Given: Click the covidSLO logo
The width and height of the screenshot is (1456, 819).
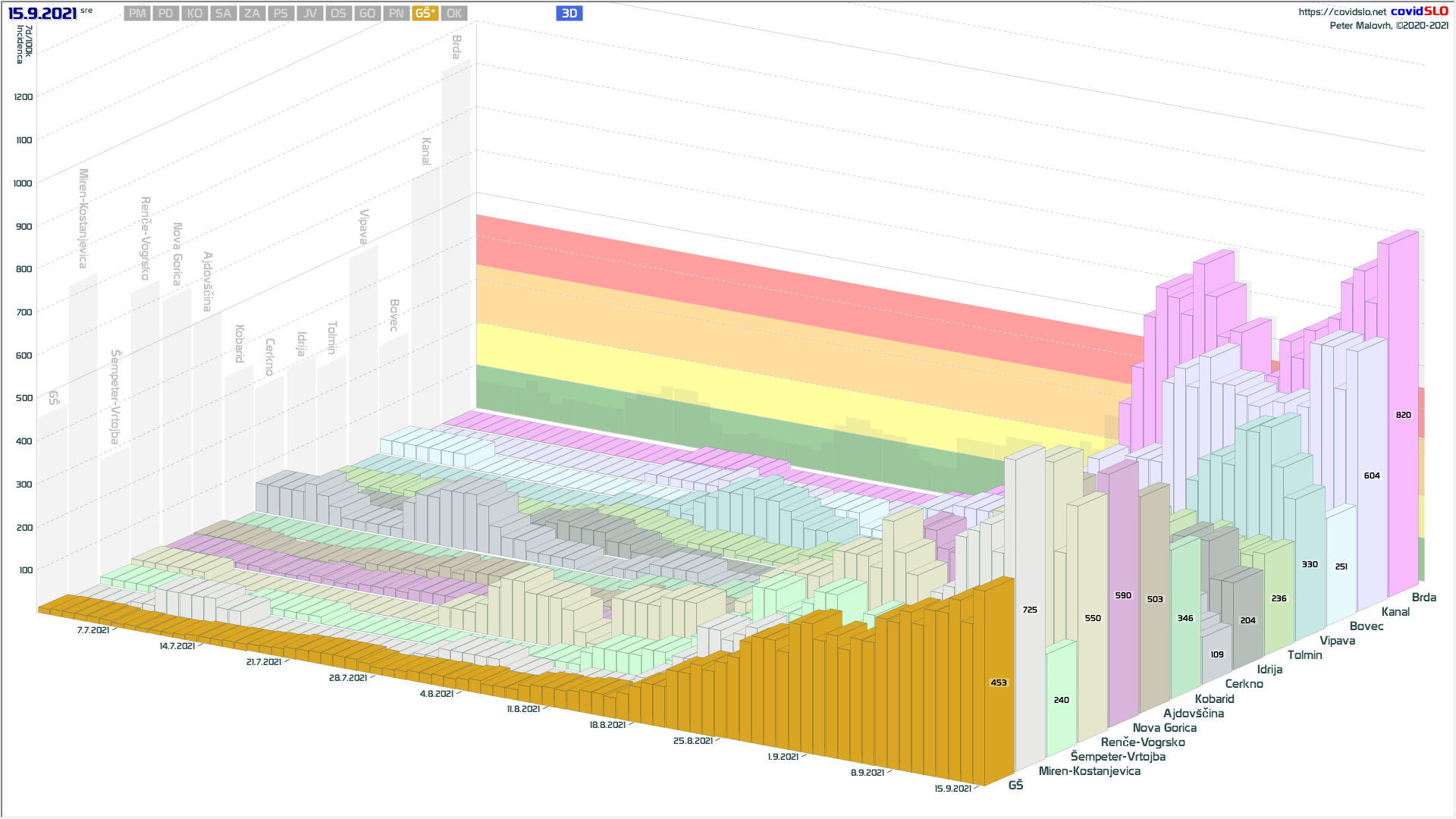Looking at the screenshot, I should [x=1419, y=11].
